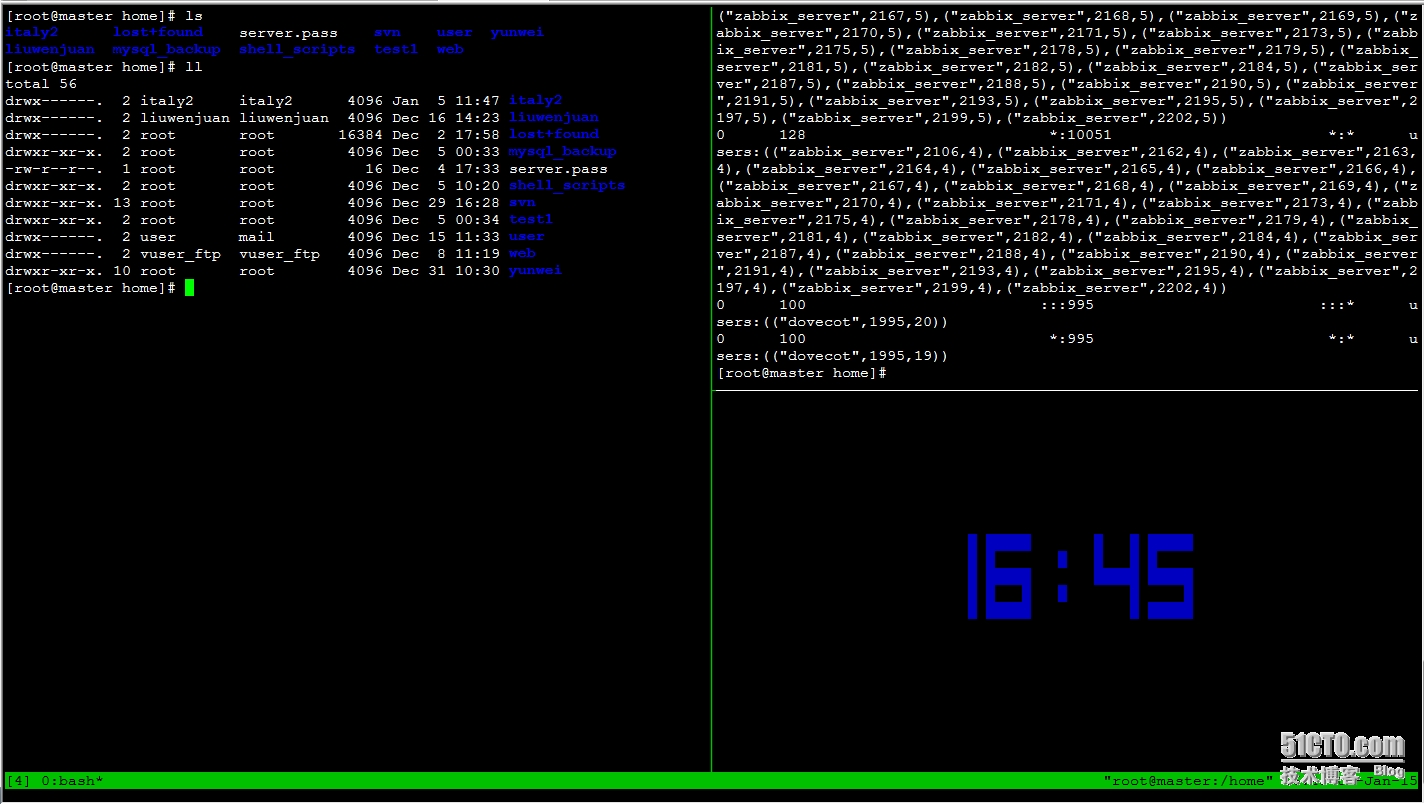Click the ("dovecot",1995,19) entry

click(856, 356)
